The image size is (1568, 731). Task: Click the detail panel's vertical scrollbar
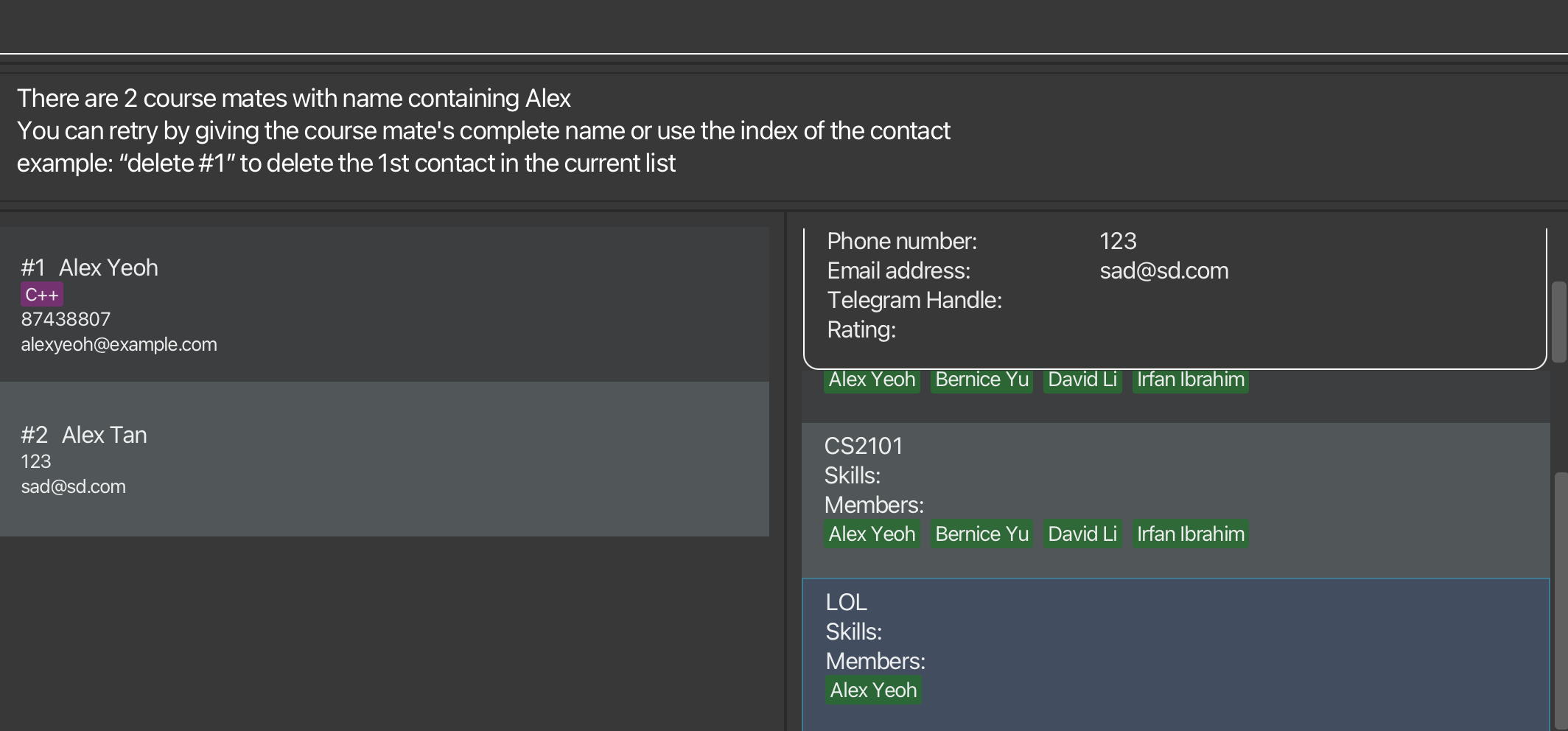click(x=1558, y=321)
